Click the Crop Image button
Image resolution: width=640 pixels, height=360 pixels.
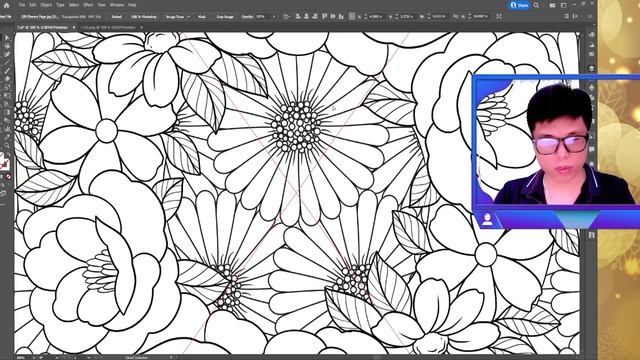[225, 17]
